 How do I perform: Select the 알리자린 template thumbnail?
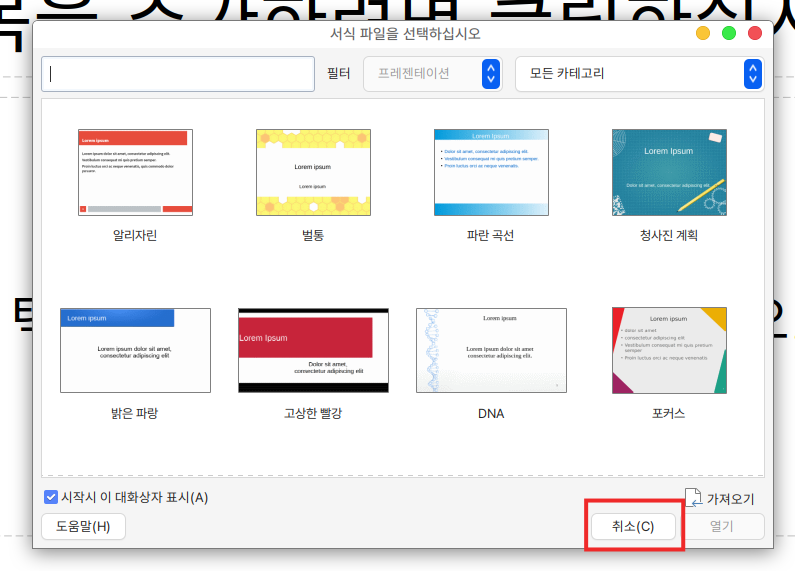135,172
